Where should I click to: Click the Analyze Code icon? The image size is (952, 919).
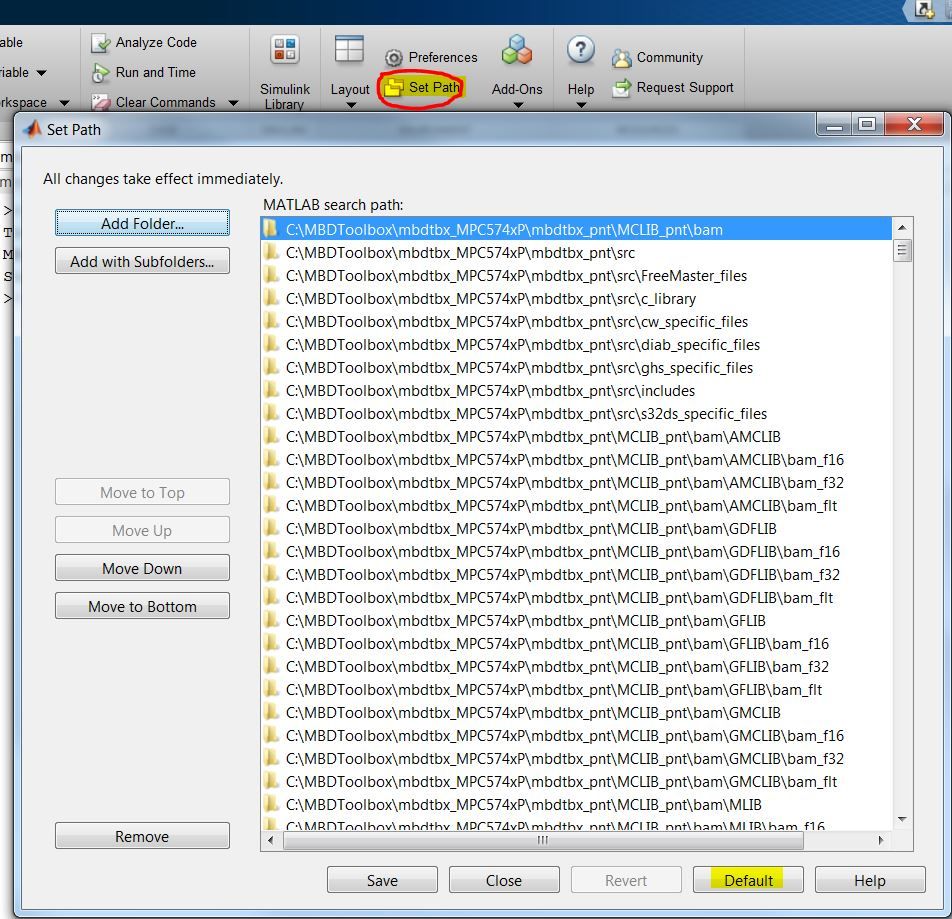click(x=101, y=42)
